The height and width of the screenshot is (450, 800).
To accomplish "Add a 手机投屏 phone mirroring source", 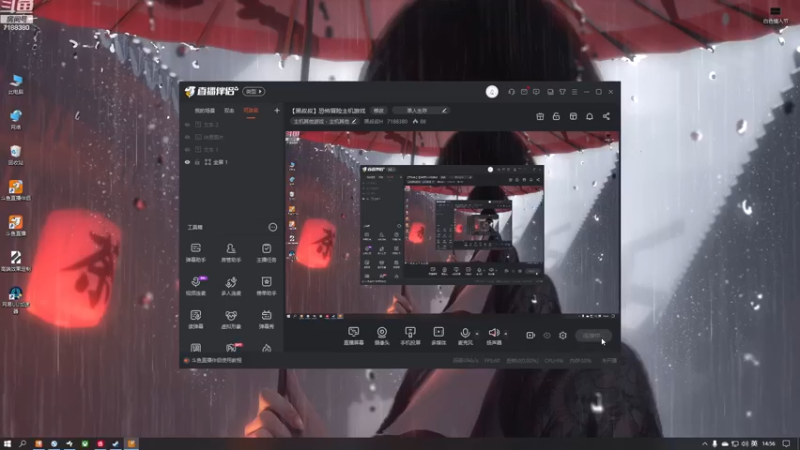I will (410, 336).
